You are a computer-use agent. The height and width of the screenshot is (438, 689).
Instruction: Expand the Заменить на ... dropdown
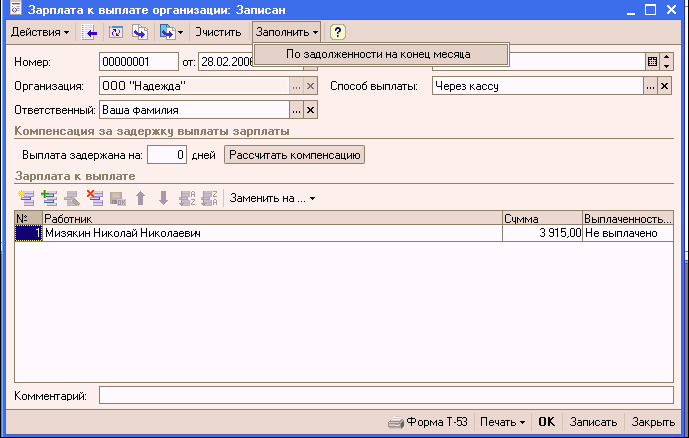pyautogui.click(x=272, y=198)
